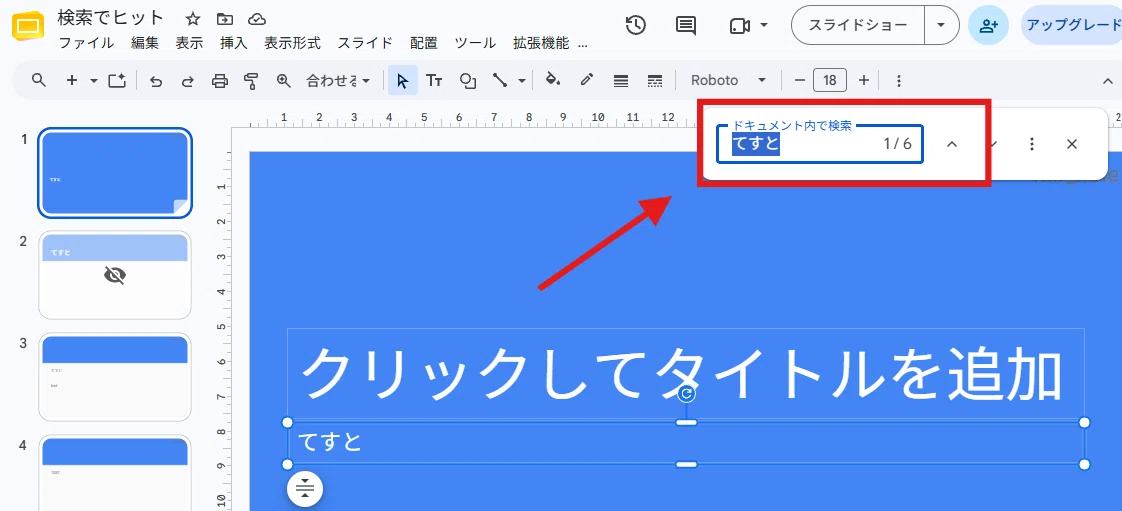The width and height of the screenshot is (1122, 511).
Task: Open the move to folder icon
Action: click(225, 19)
